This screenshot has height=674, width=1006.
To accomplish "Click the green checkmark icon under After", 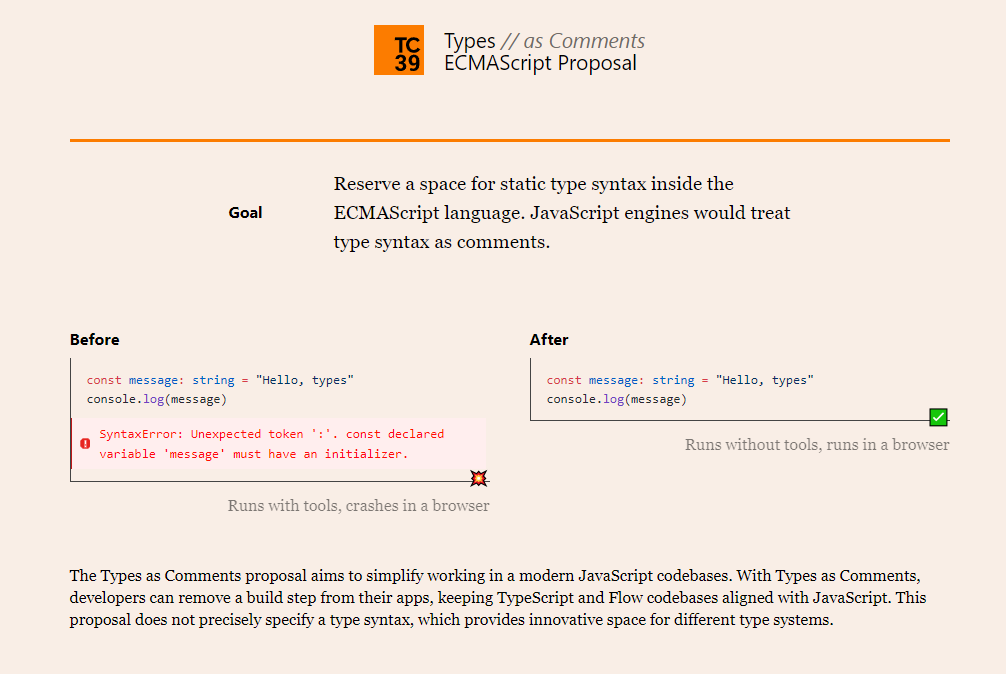I will [x=938, y=417].
